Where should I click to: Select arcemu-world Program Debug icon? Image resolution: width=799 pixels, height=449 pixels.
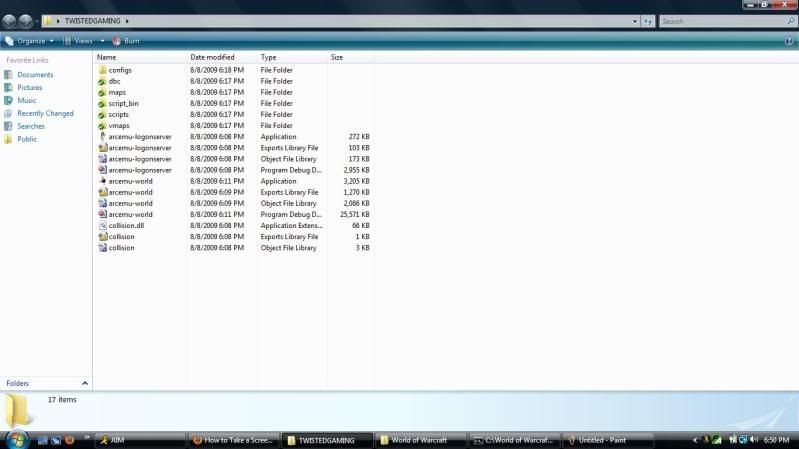click(x=102, y=214)
